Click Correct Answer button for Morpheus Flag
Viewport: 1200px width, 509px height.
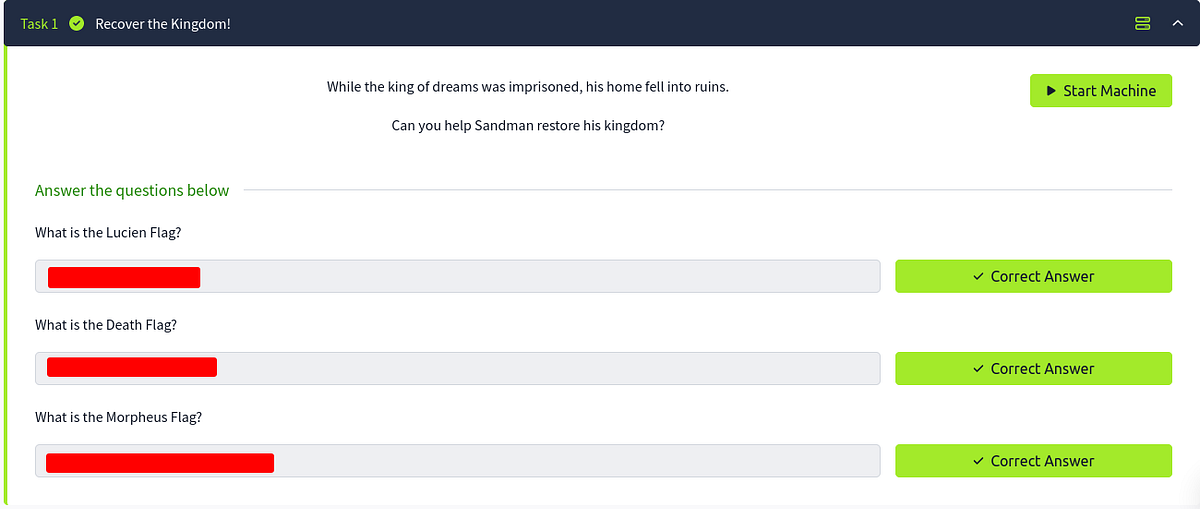click(1033, 460)
